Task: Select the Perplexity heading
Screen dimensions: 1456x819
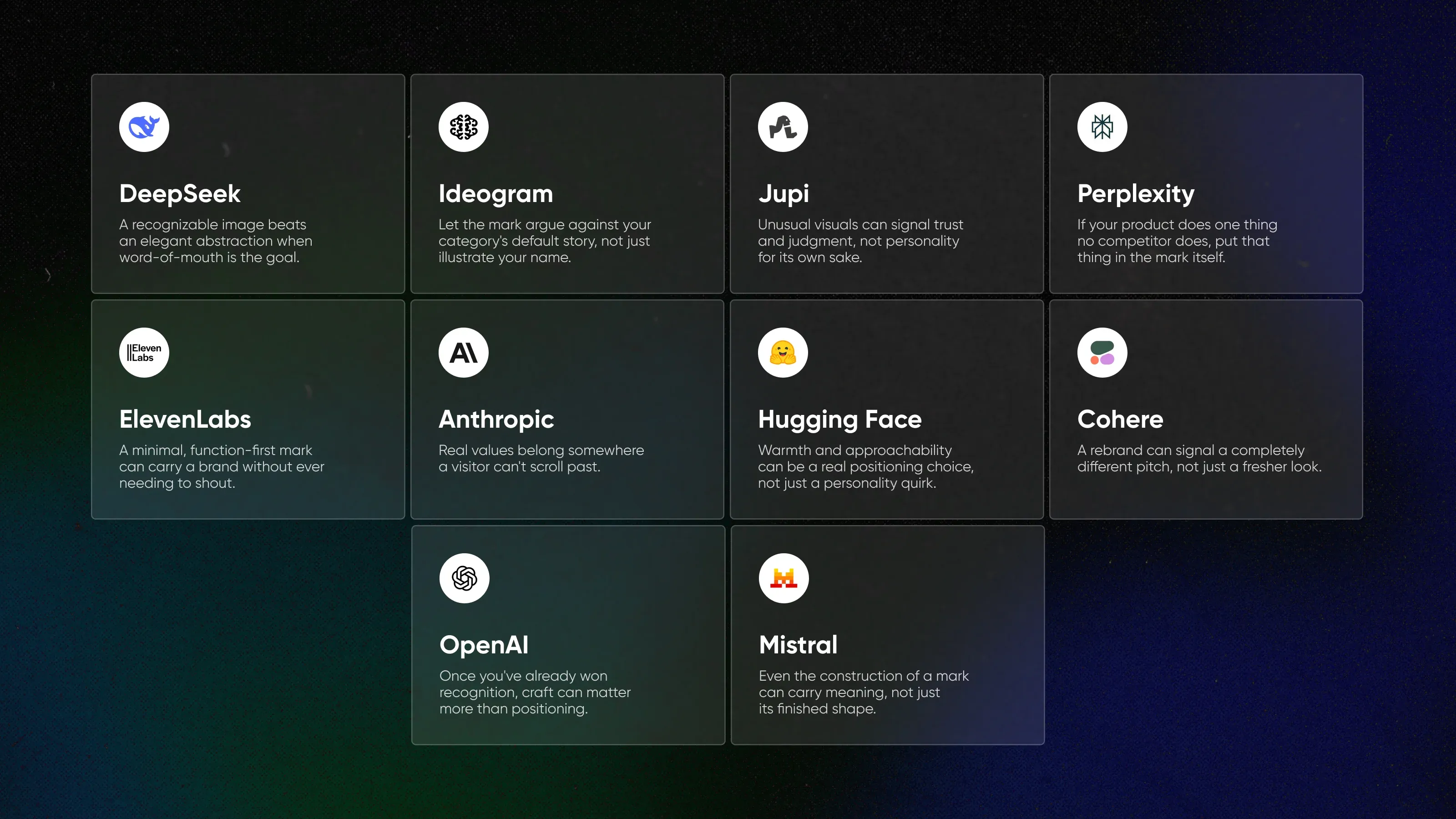Action: pos(1136,194)
